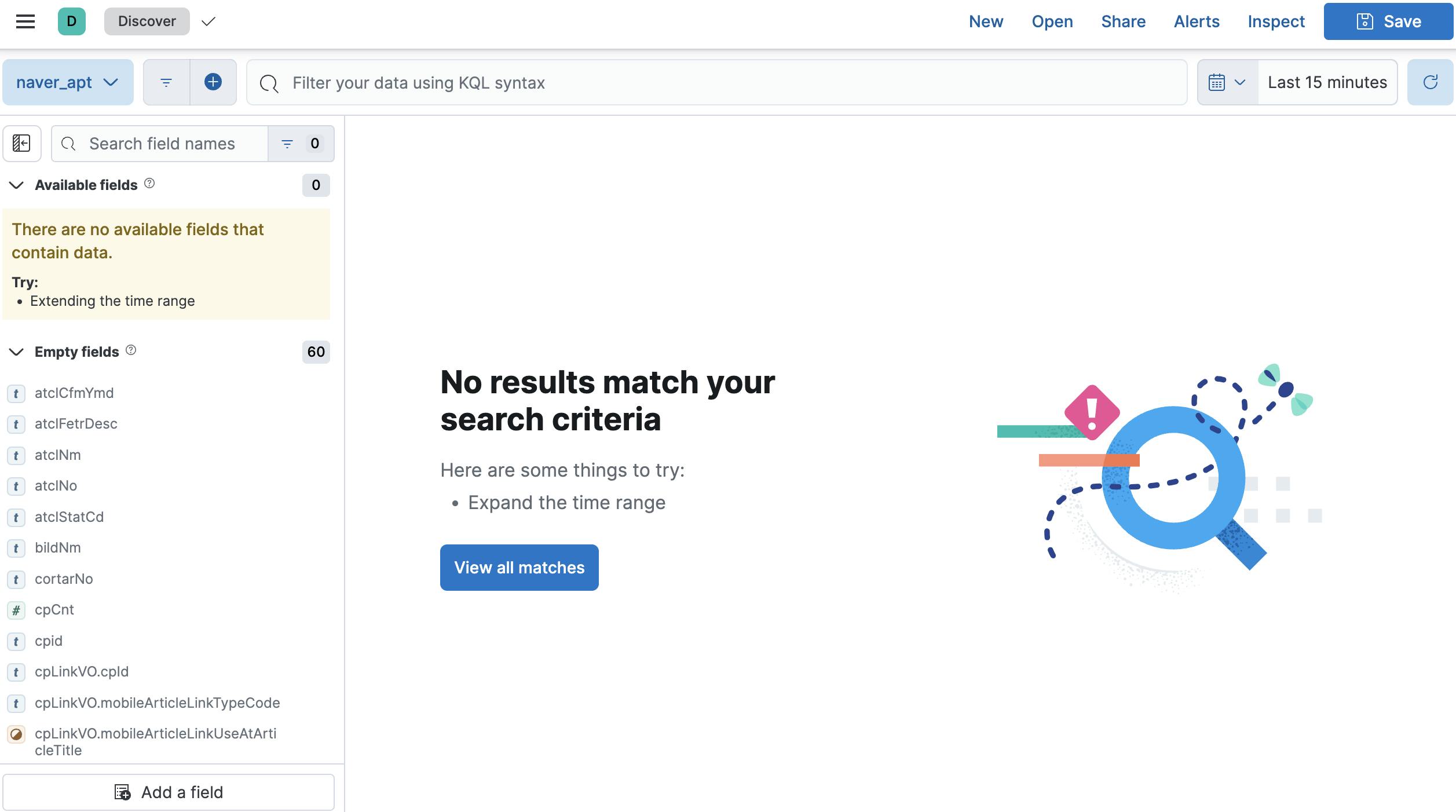
Task: Click the Add a field button
Action: pos(169,792)
